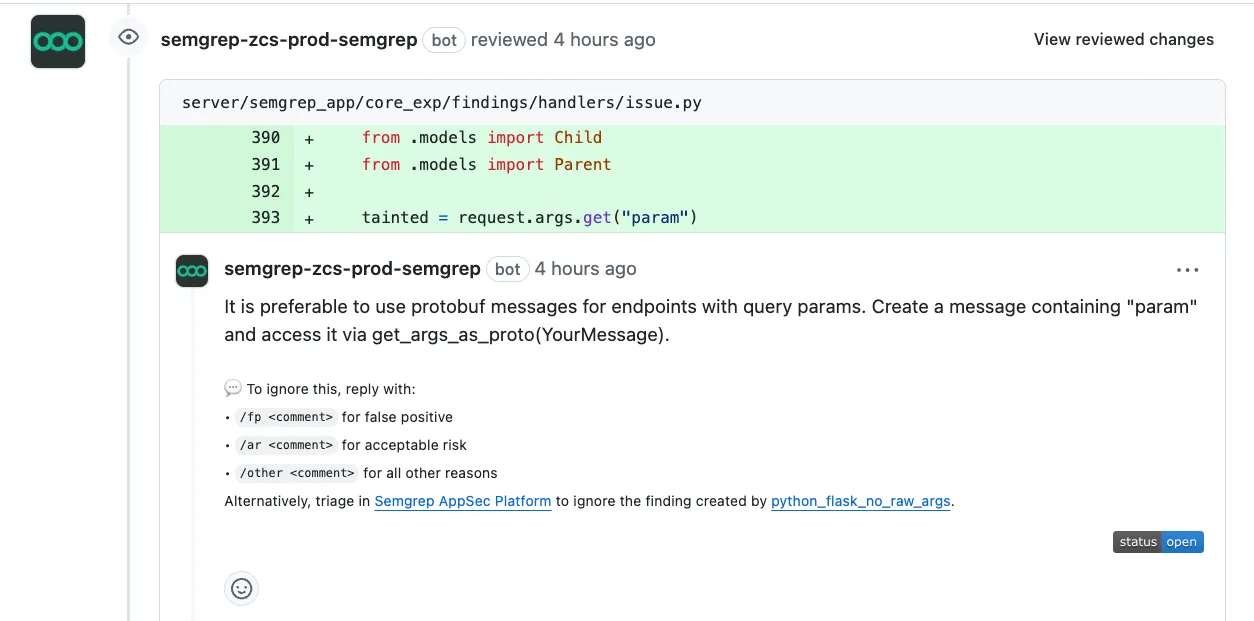The height and width of the screenshot is (621, 1254).
Task: Click the bot badge beside comment author
Action: 508,269
